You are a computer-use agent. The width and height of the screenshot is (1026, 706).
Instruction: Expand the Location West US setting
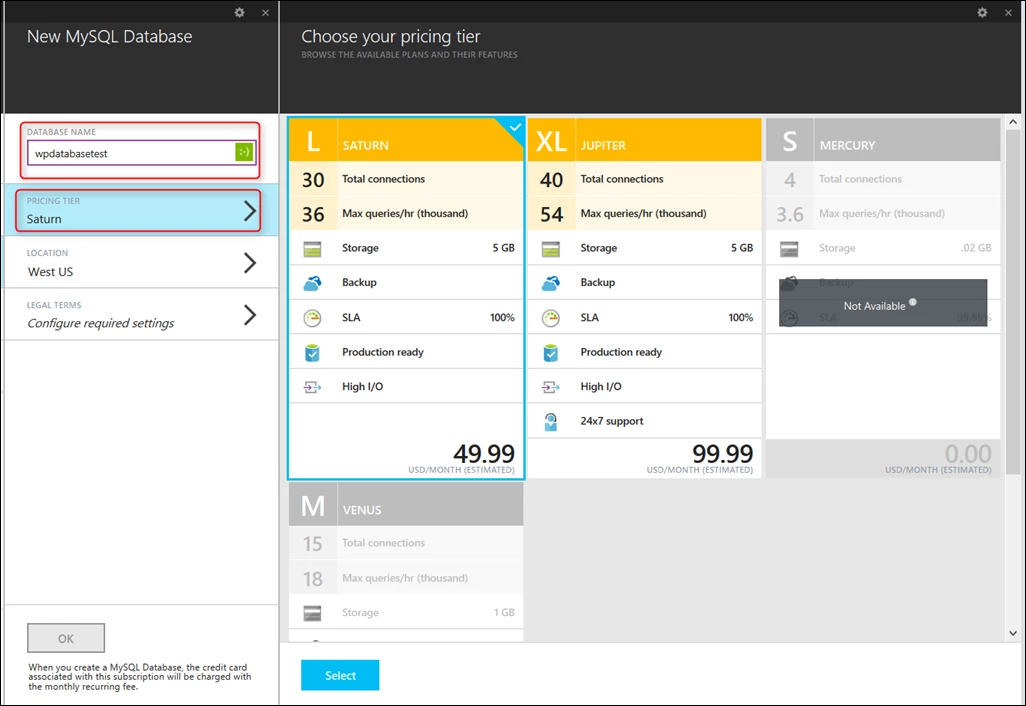[x=141, y=262]
